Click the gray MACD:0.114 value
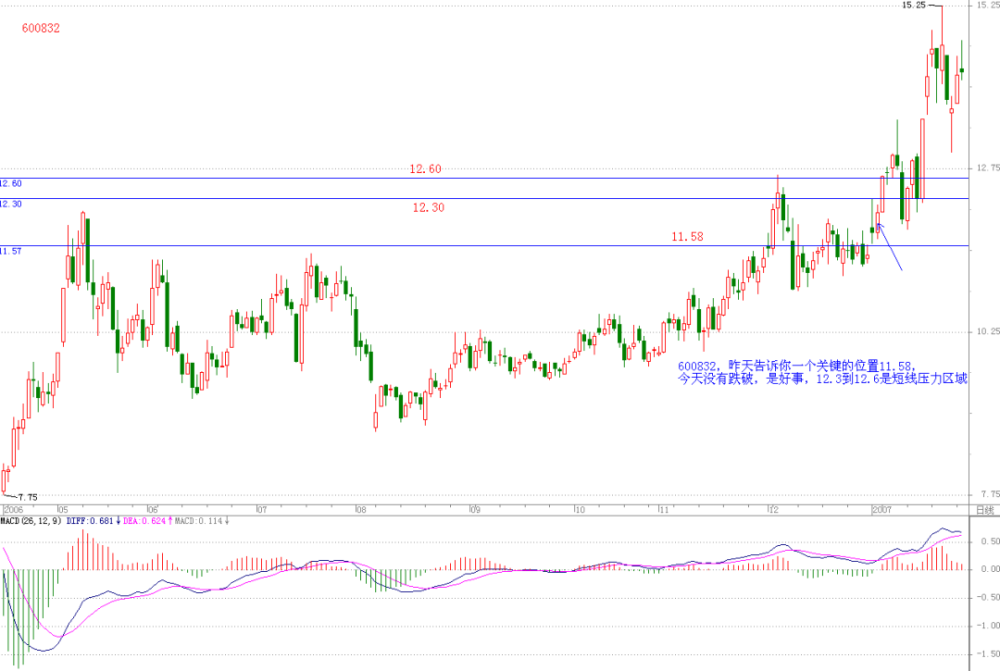Image resolution: width=1000 pixels, height=671 pixels. 199,521
